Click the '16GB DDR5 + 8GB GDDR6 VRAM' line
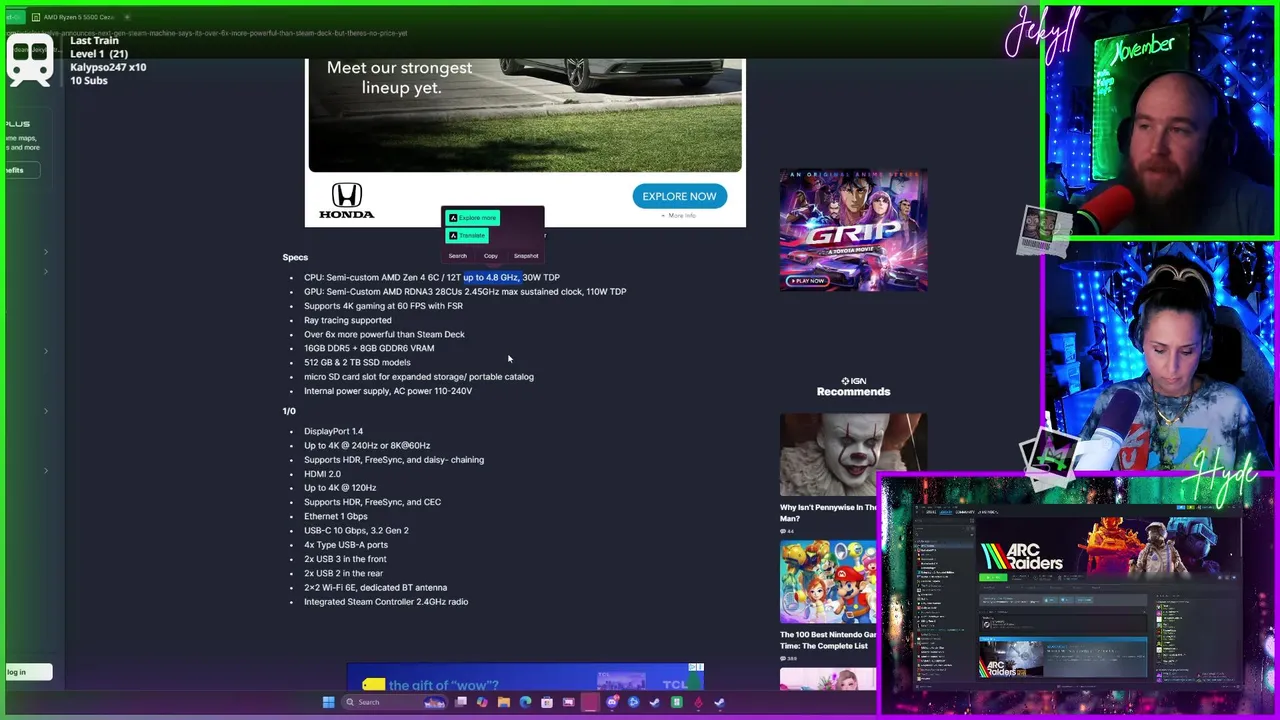Image resolution: width=1280 pixels, height=720 pixels. coord(369,348)
